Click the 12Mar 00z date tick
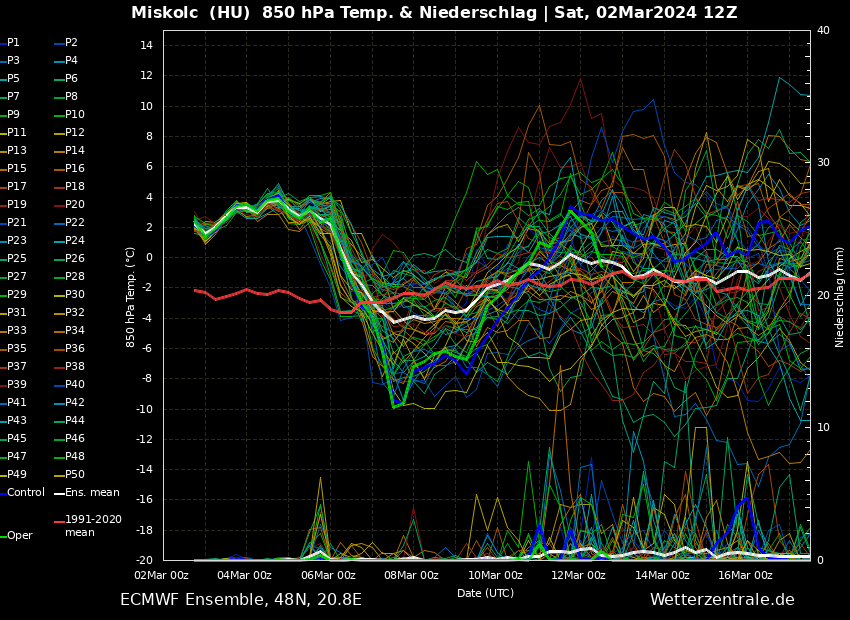Image resolution: width=850 pixels, height=620 pixels. click(x=578, y=575)
